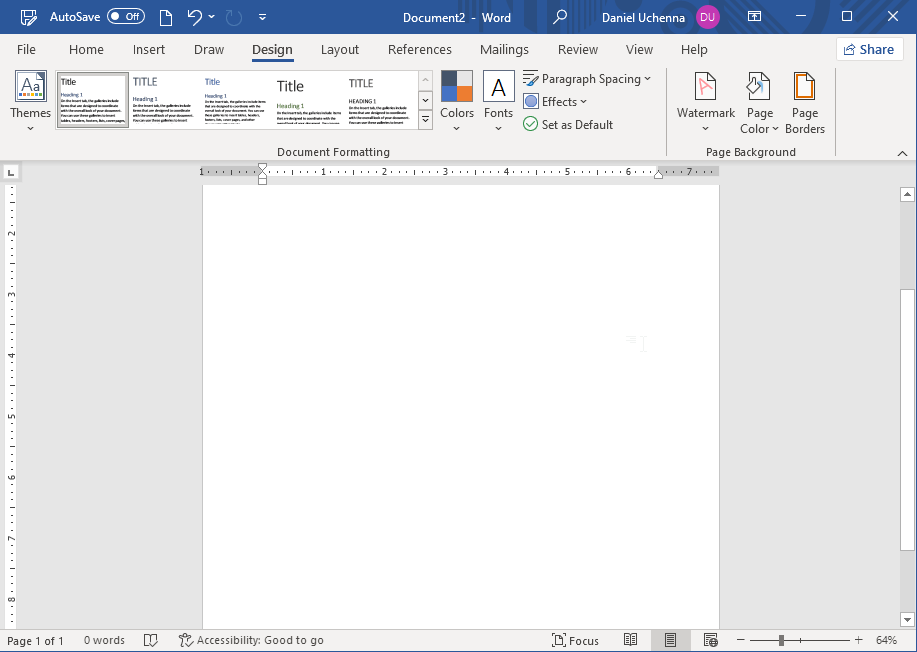Switch to Read Mode view
The width and height of the screenshot is (917, 652).
[x=630, y=640]
